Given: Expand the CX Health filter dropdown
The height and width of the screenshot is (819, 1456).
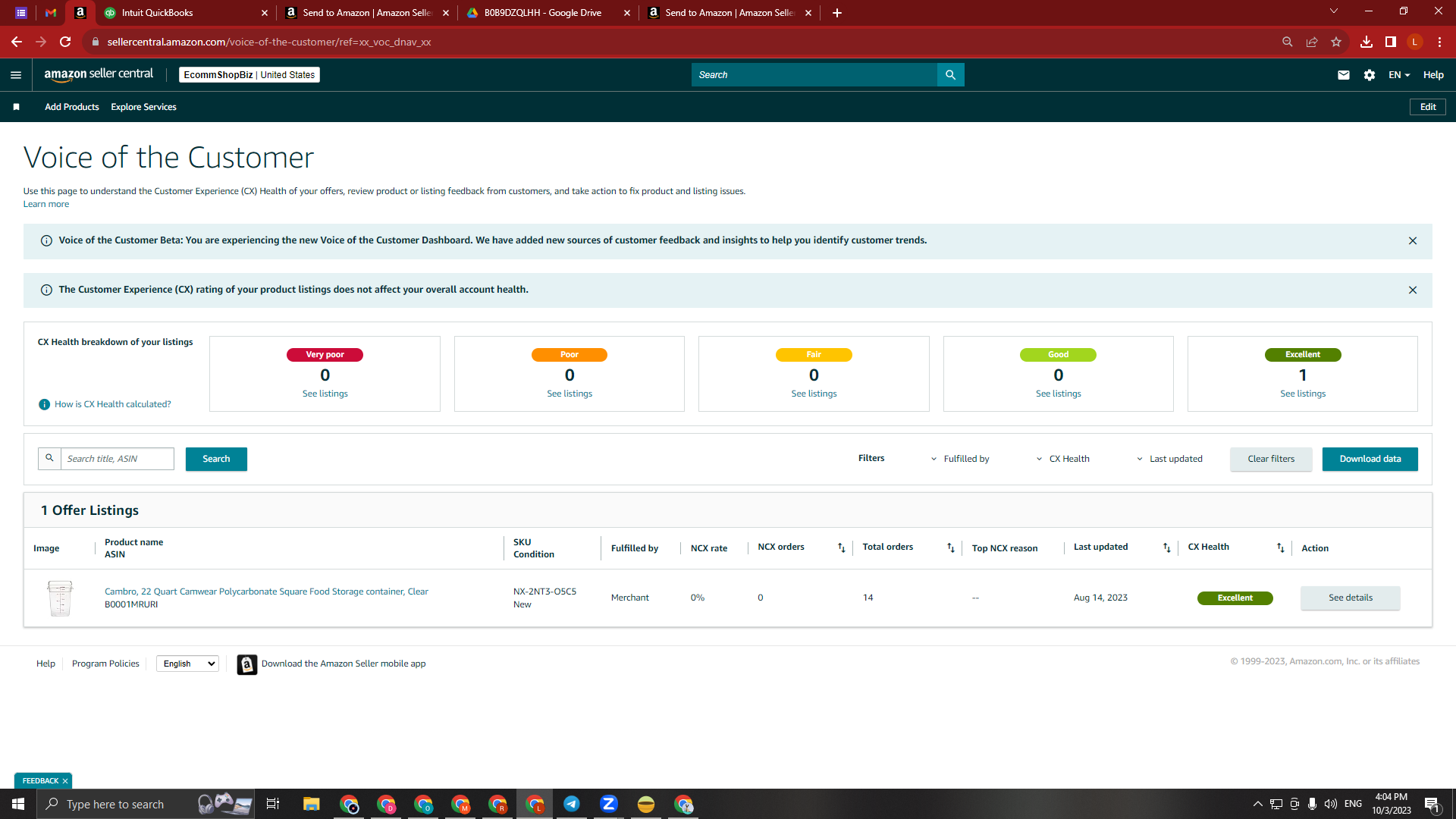Looking at the screenshot, I should 1062,459.
